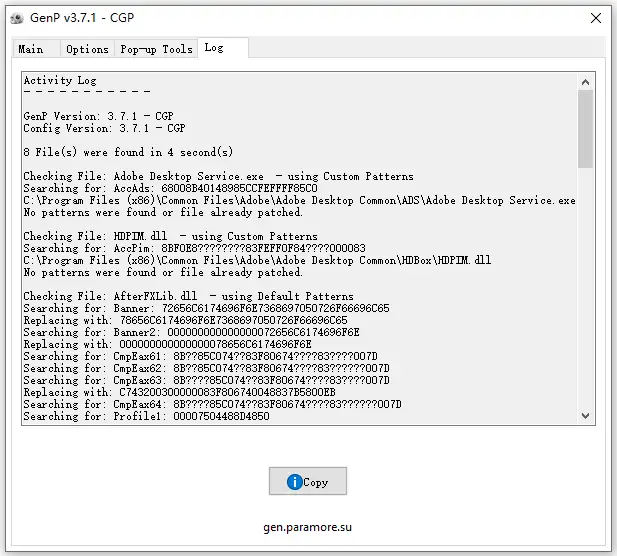Click 'Searching for: Banner:' line

[x=206, y=308]
